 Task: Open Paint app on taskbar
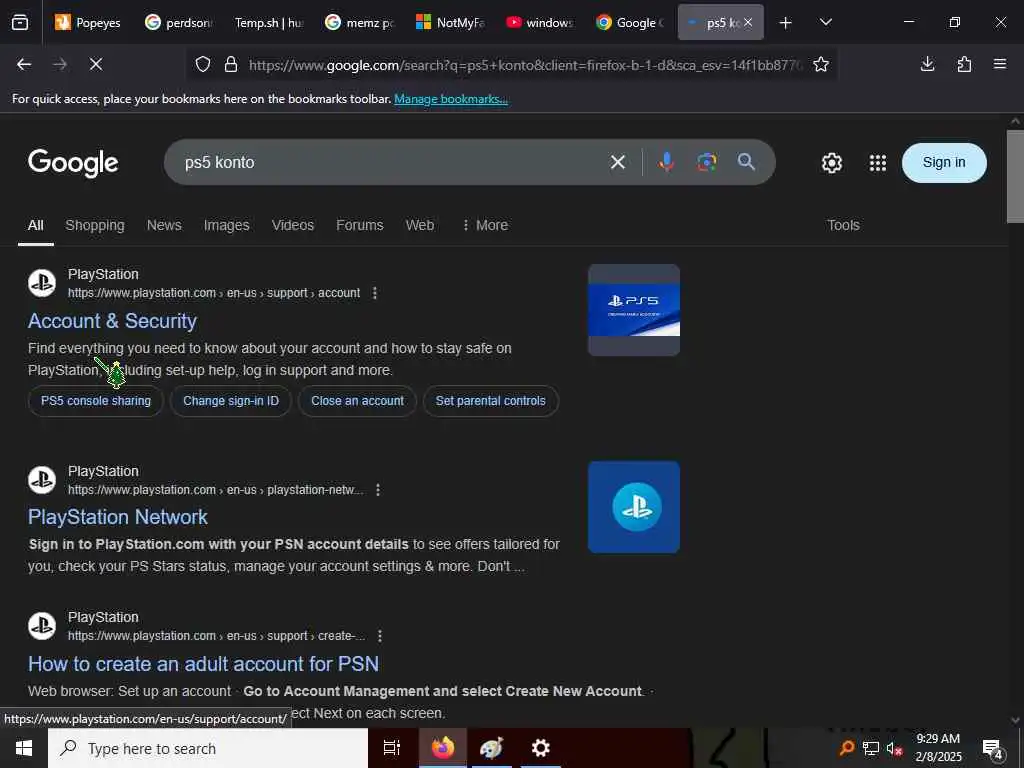click(x=492, y=748)
